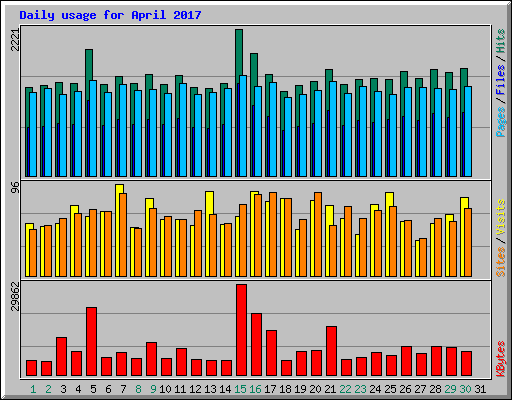The width and height of the screenshot is (512, 400).
Task: Click day 9 on the x-axis
Action: 153,389
